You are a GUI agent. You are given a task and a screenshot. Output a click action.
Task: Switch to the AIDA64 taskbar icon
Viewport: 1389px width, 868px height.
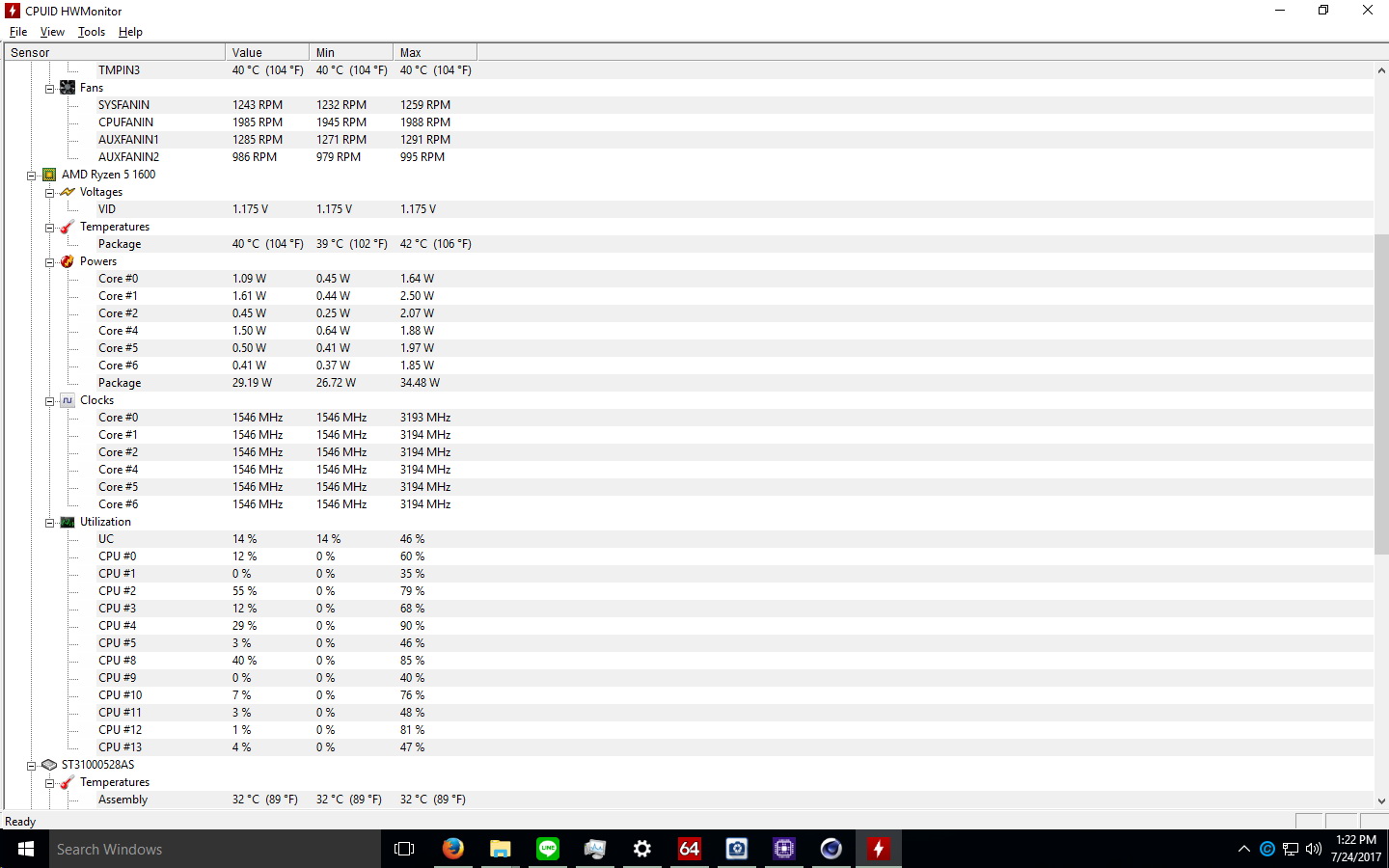click(689, 849)
